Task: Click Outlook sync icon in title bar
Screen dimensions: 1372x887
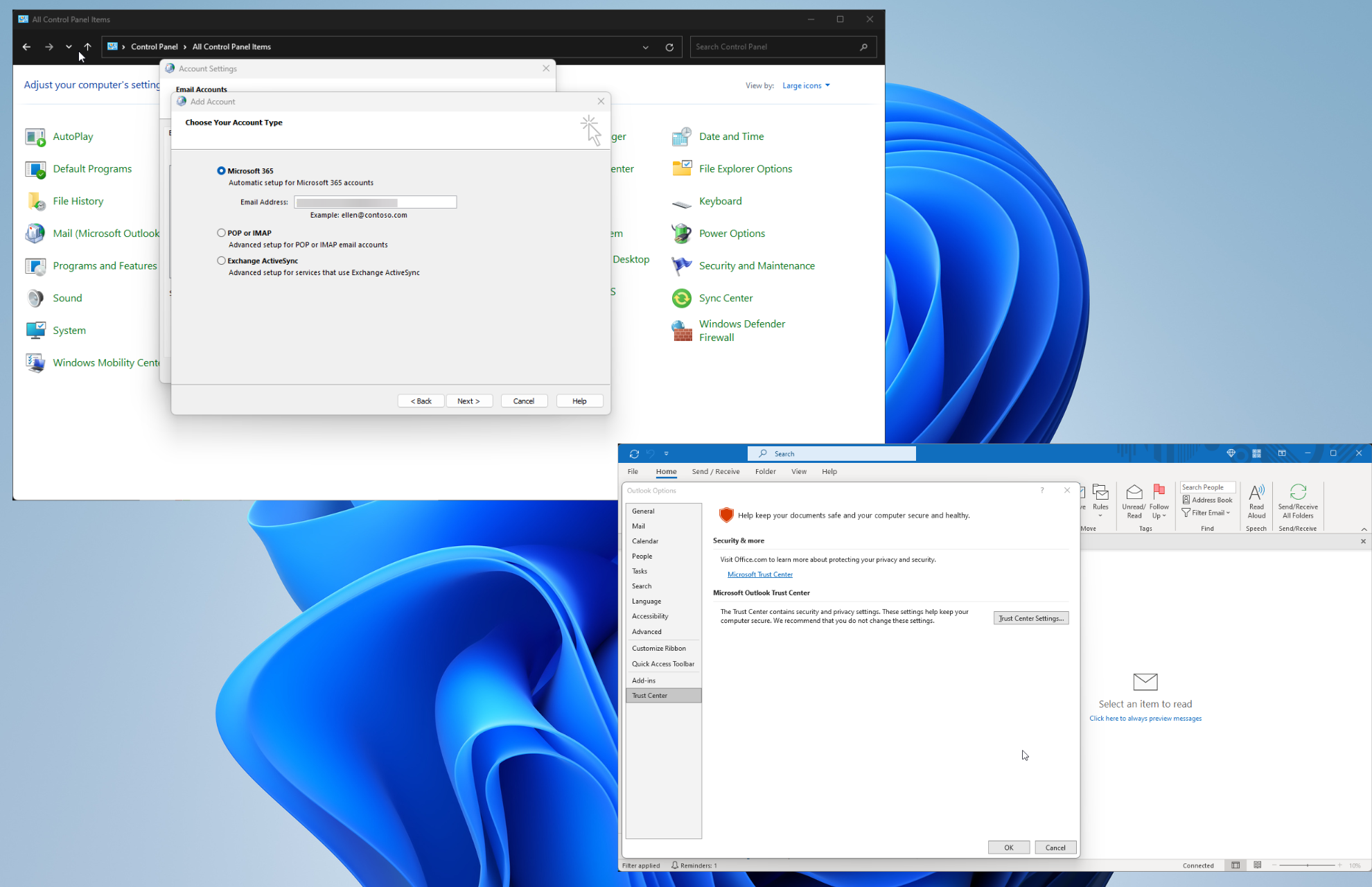Action: 634,454
